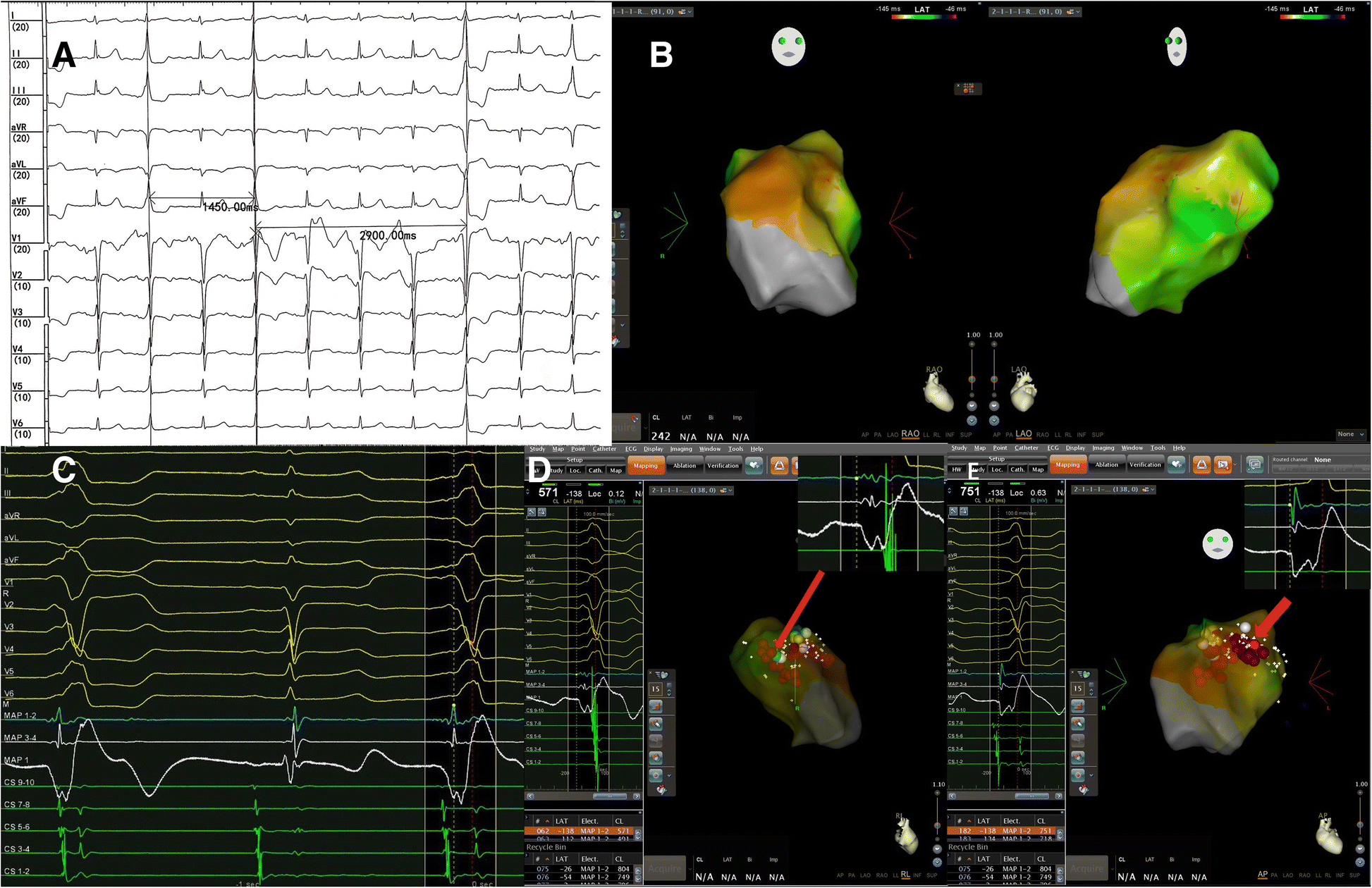The width and height of the screenshot is (1372, 888).
Task: Open heart tools icon at bottom of panel D toolbox
Action: (x=661, y=790)
